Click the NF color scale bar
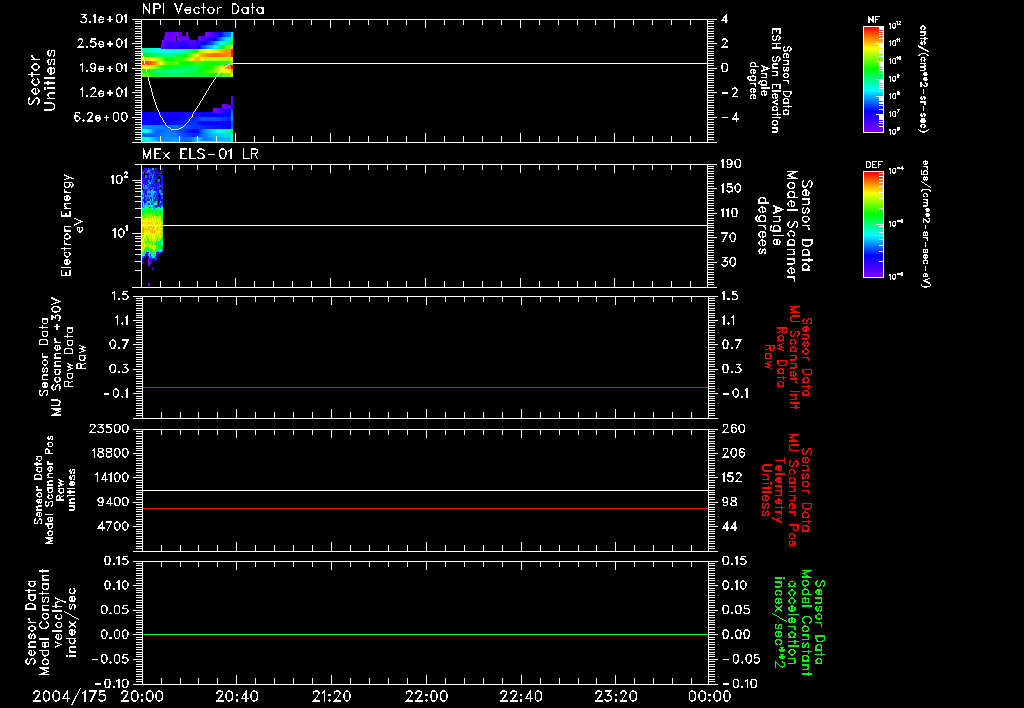The image size is (1024, 708). (x=873, y=79)
